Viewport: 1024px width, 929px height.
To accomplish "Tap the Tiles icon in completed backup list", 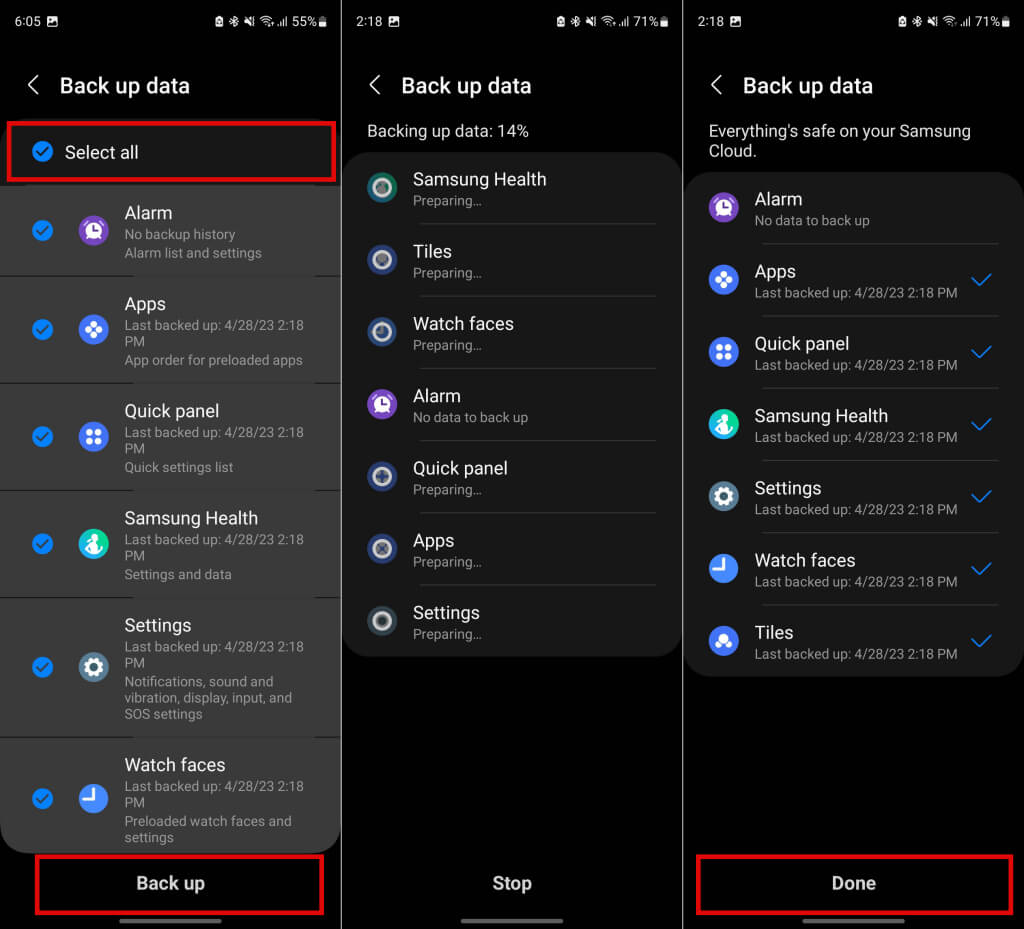I will [724, 641].
